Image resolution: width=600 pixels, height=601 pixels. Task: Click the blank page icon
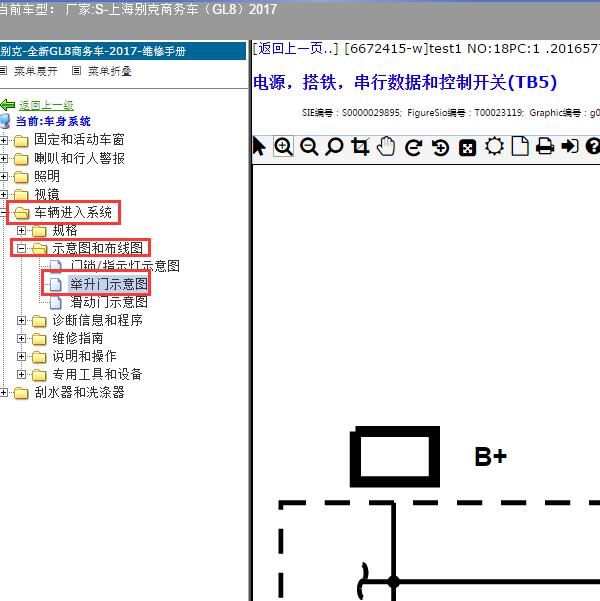coord(520,146)
